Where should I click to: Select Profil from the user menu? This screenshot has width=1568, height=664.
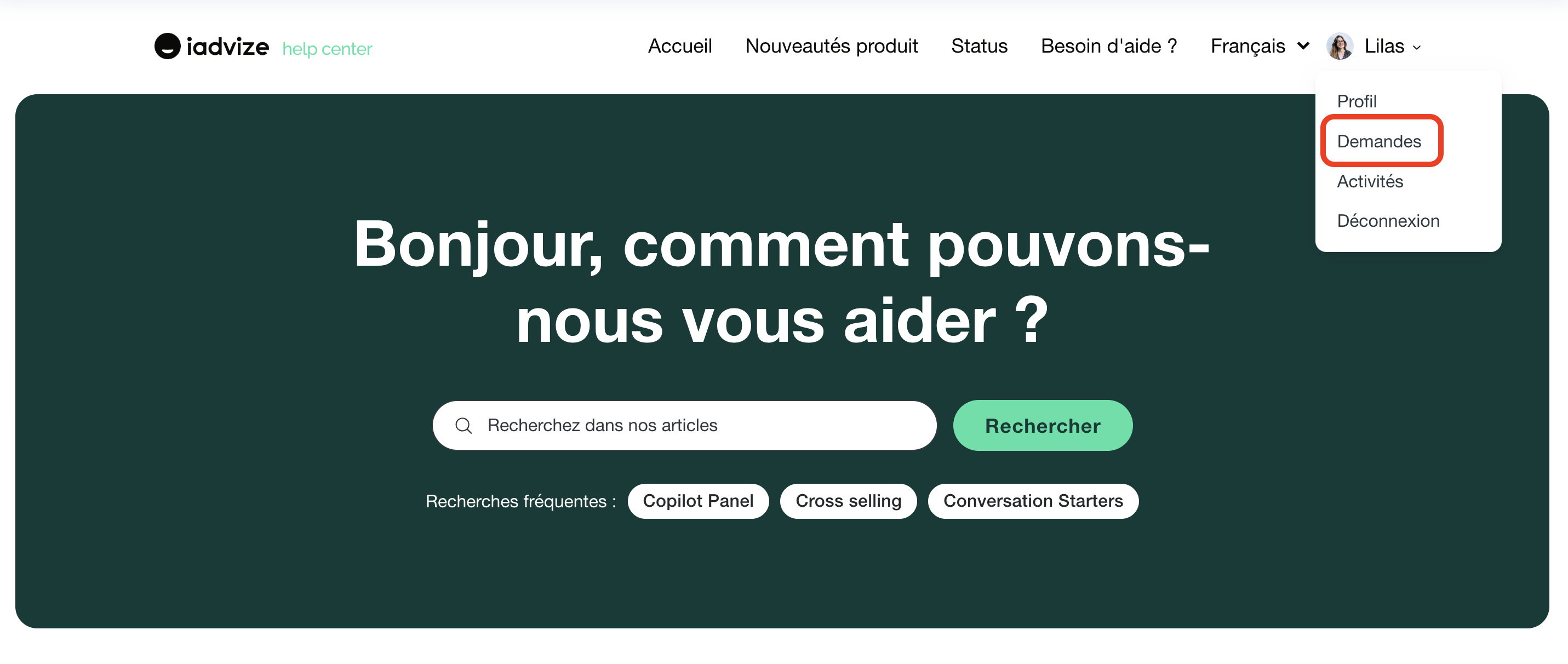(x=1356, y=101)
